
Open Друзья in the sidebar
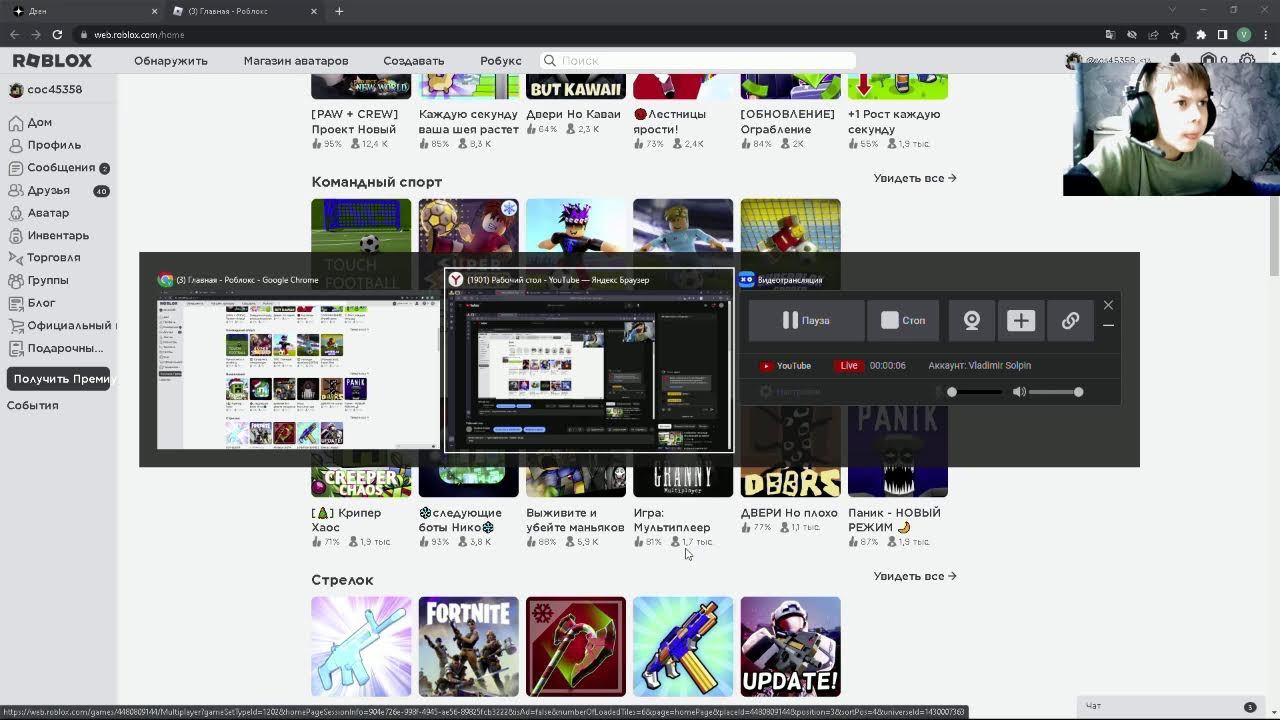(58, 190)
